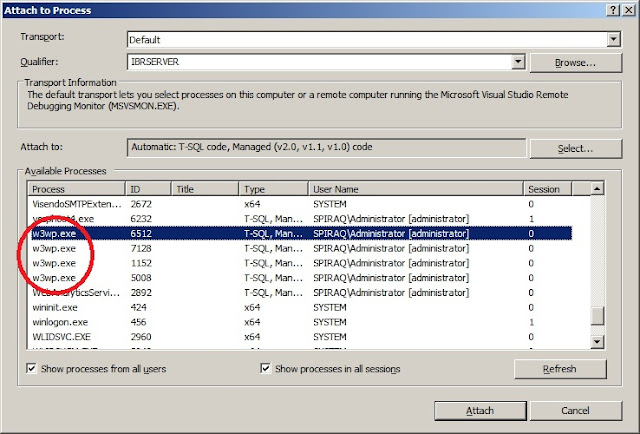Click the Cancel button
640x434 pixels.
[x=576, y=411]
